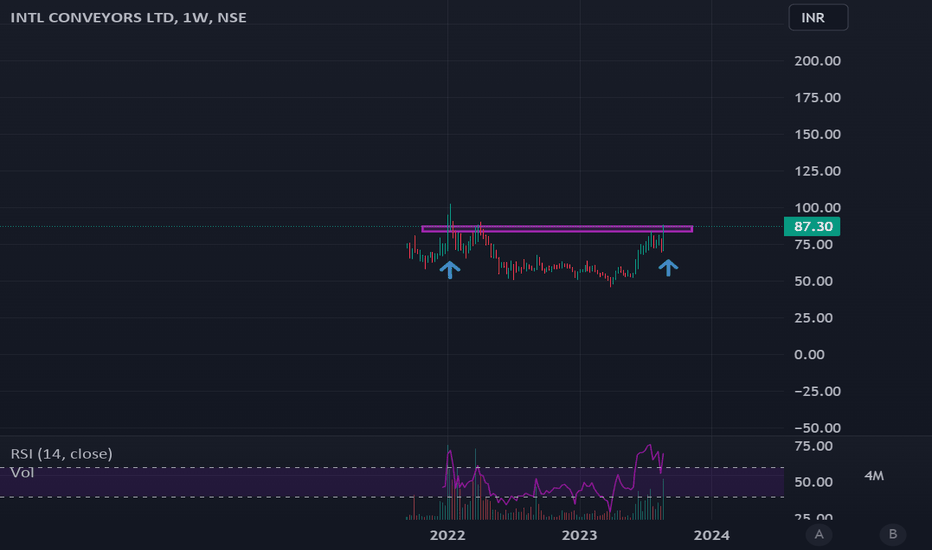The height and width of the screenshot is (550, 932).
Task: Click the 4M volume scale label
Action: tap(874, 476)
